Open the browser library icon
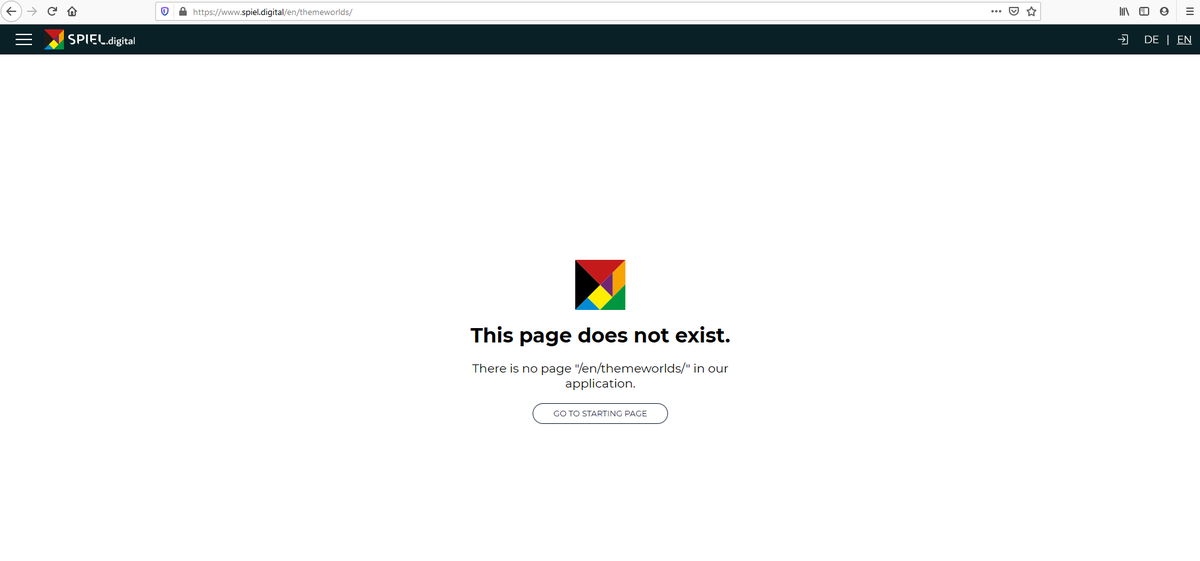The height and width of the screenshot is (561, 1200). [x=1125, y=12]
